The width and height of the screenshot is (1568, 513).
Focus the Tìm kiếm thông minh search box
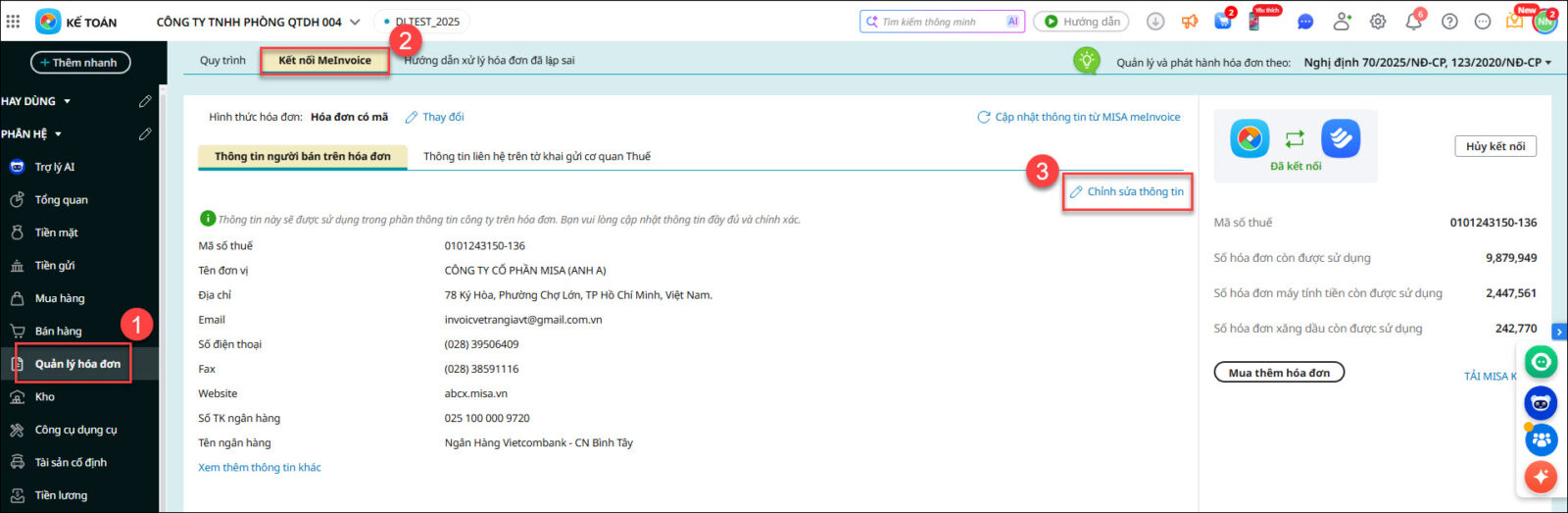coord(941,22)
